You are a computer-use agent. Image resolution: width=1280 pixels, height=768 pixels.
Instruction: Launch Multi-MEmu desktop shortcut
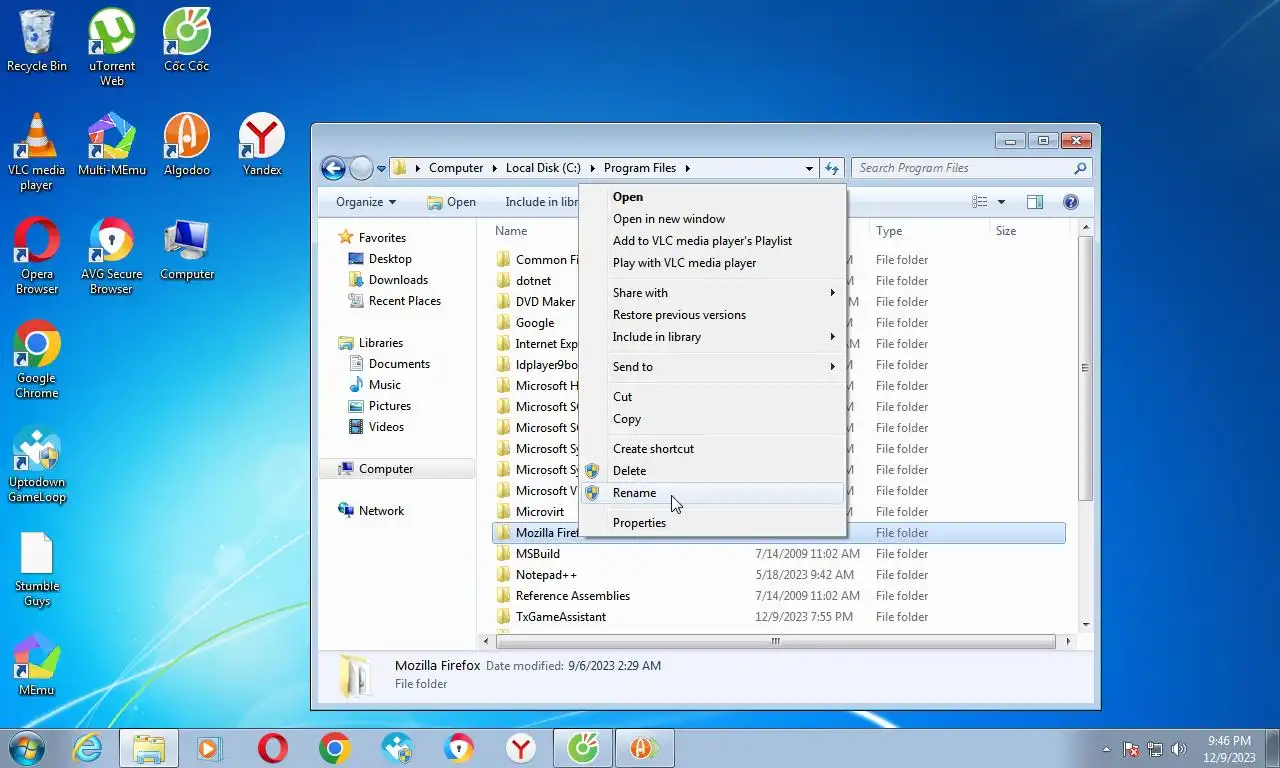pos(112,145)
